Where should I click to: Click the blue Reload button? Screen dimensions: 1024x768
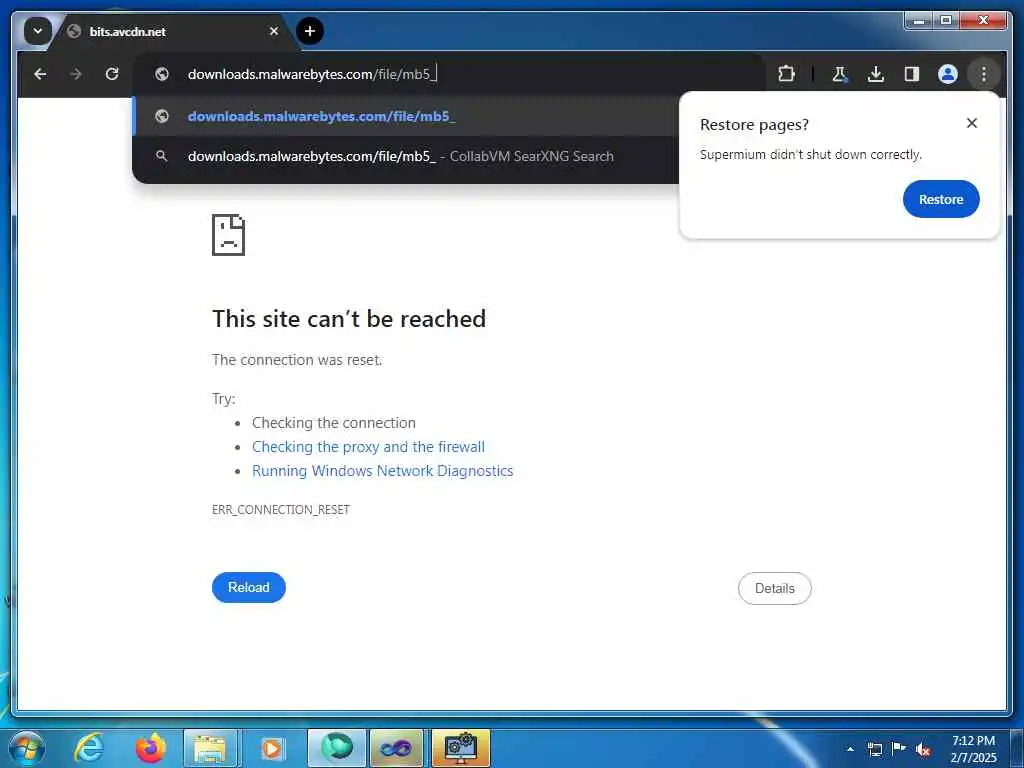coord(249,587)
